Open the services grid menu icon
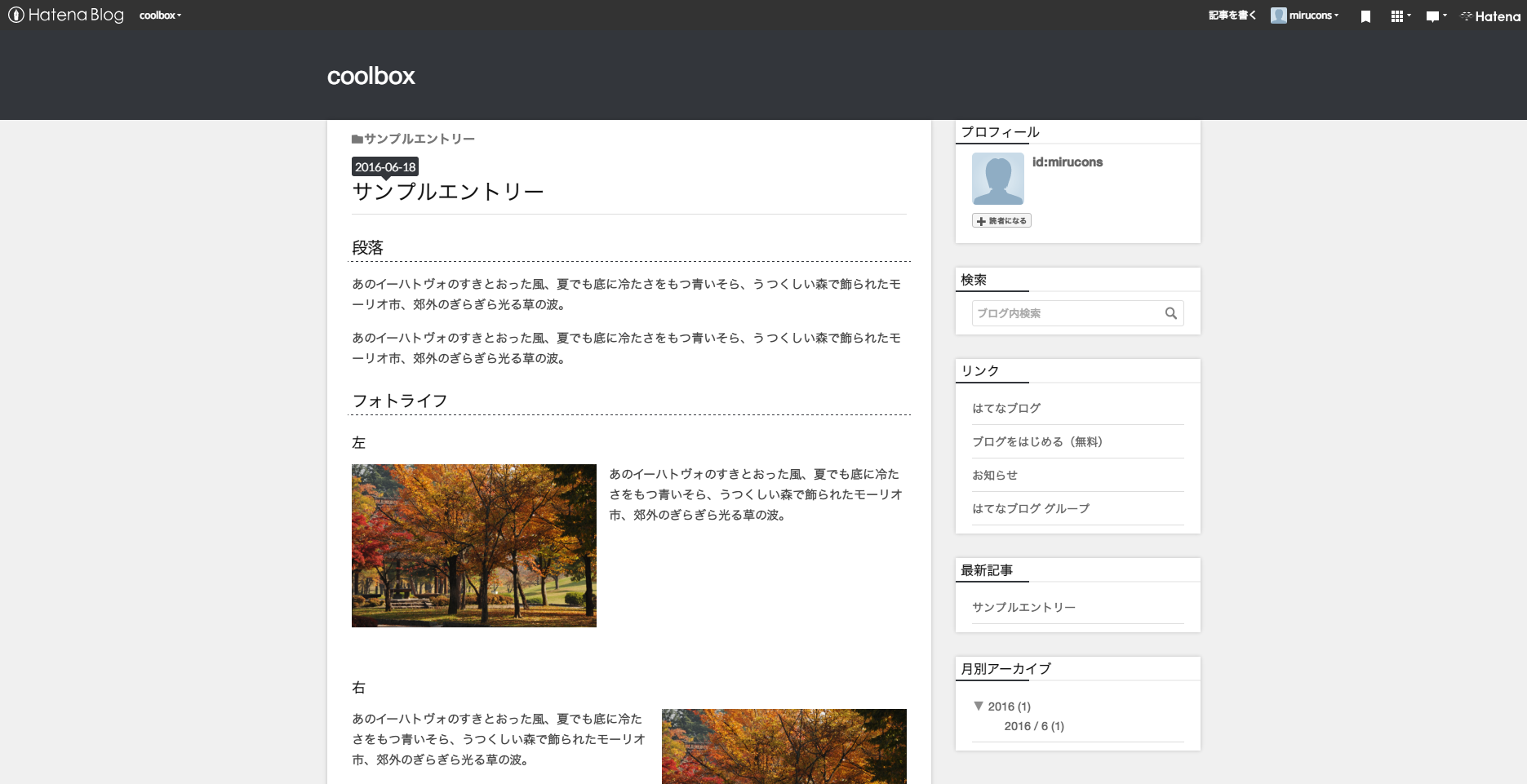Image resolution: width=1527 pixels, height=784 pixels. pos(1400,16)
